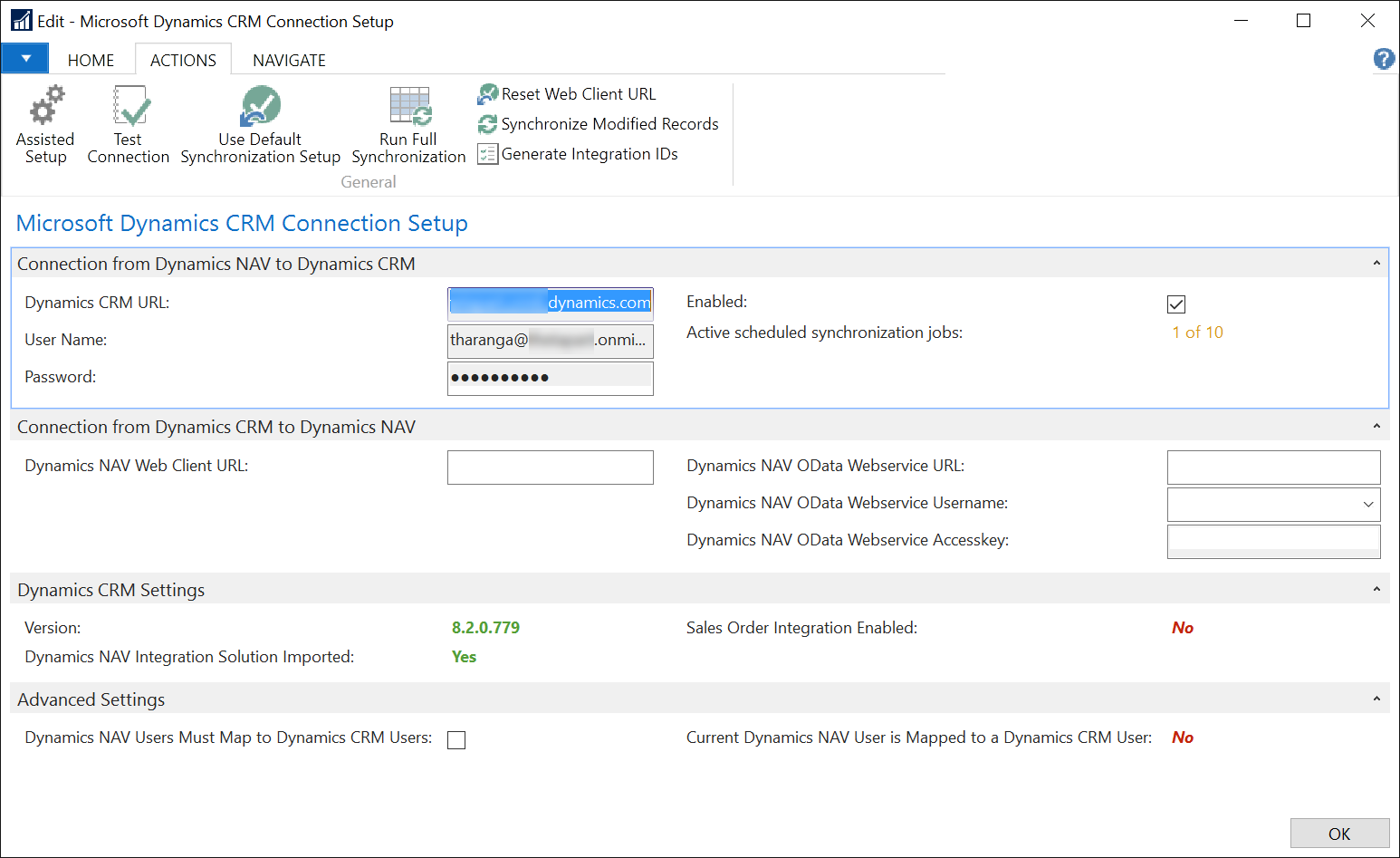
Task: Open the OData Webservice Username dropdown
Action: pyautogui.click(x=1368, y=505)
